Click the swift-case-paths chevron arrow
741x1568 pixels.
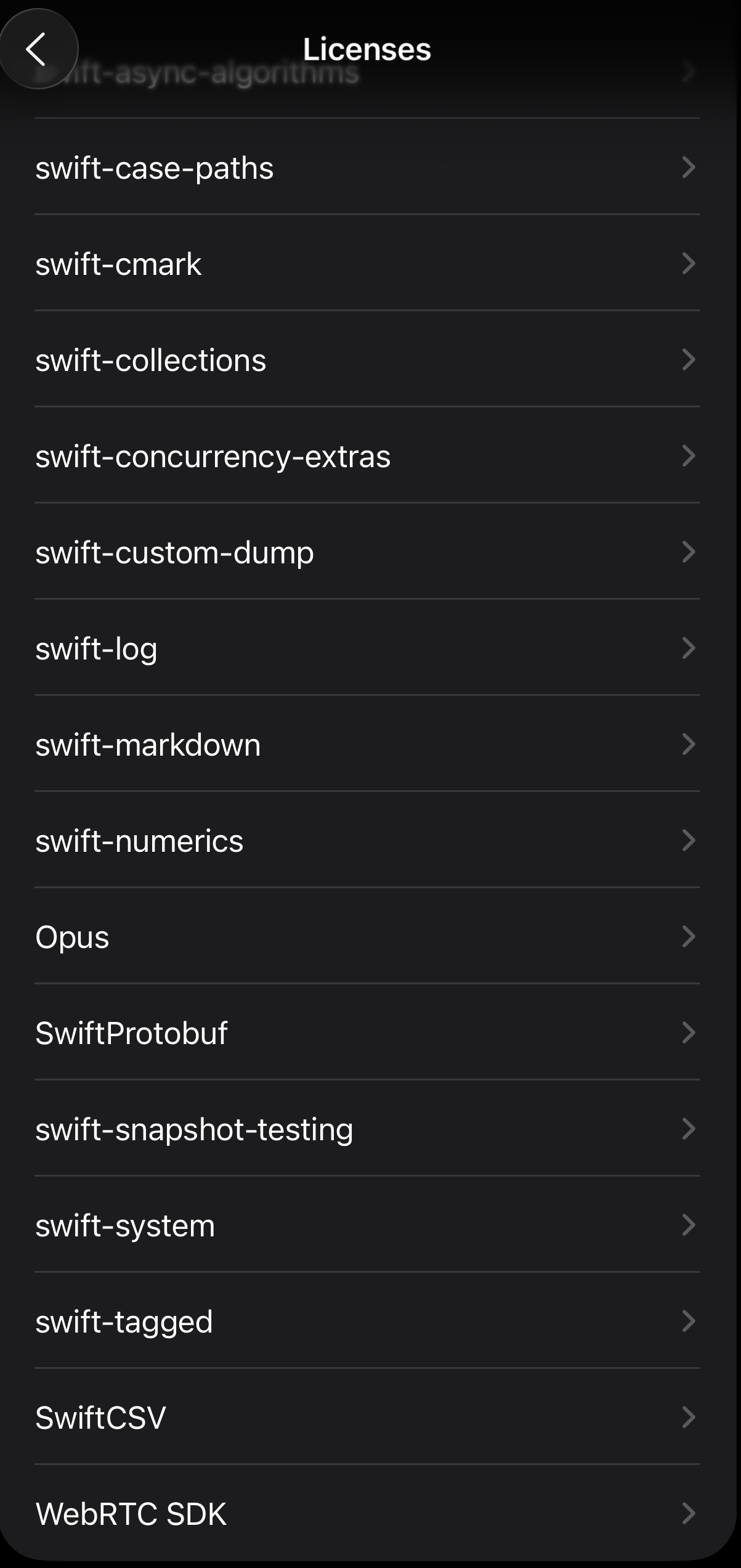point(689,168)
